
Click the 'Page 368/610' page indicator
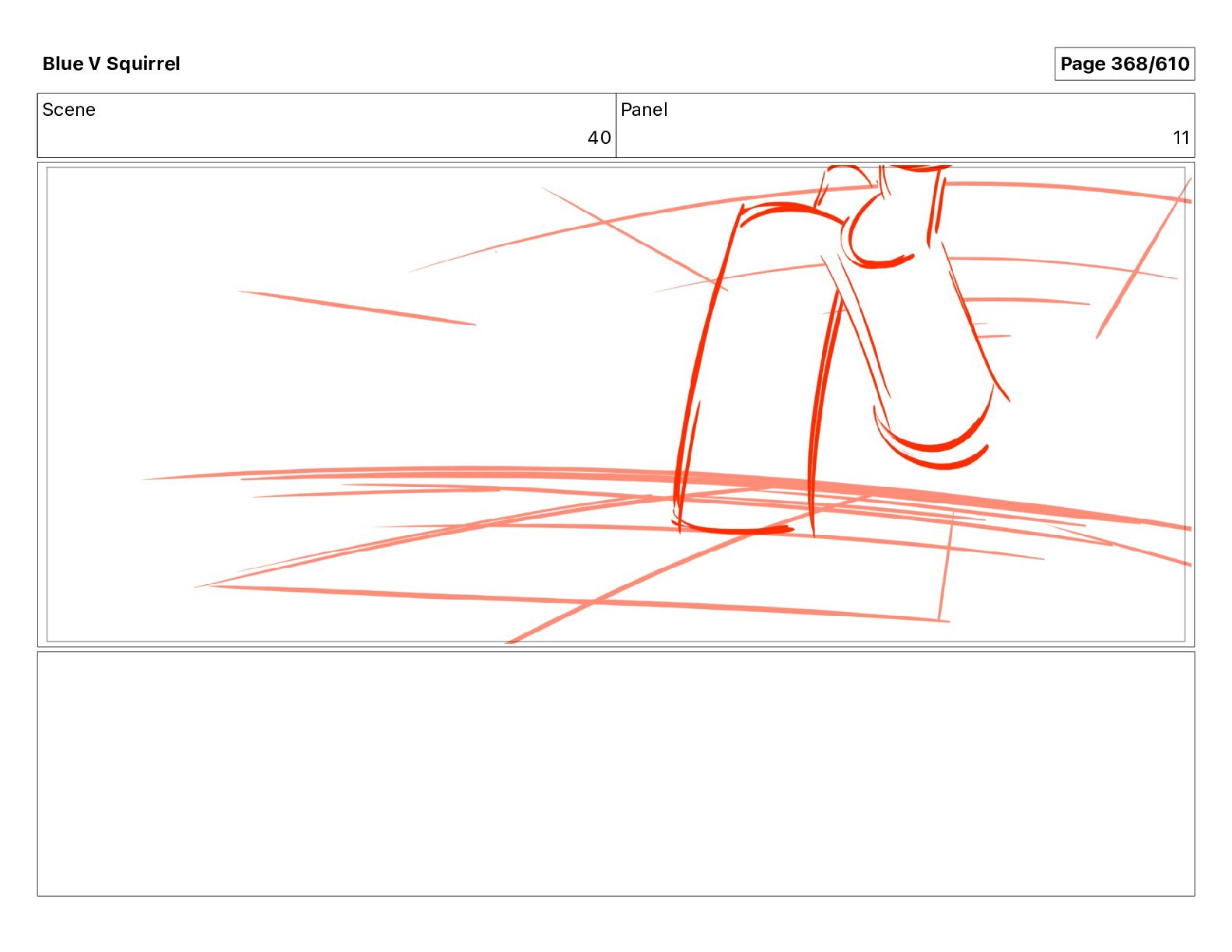coord(1124,64)
